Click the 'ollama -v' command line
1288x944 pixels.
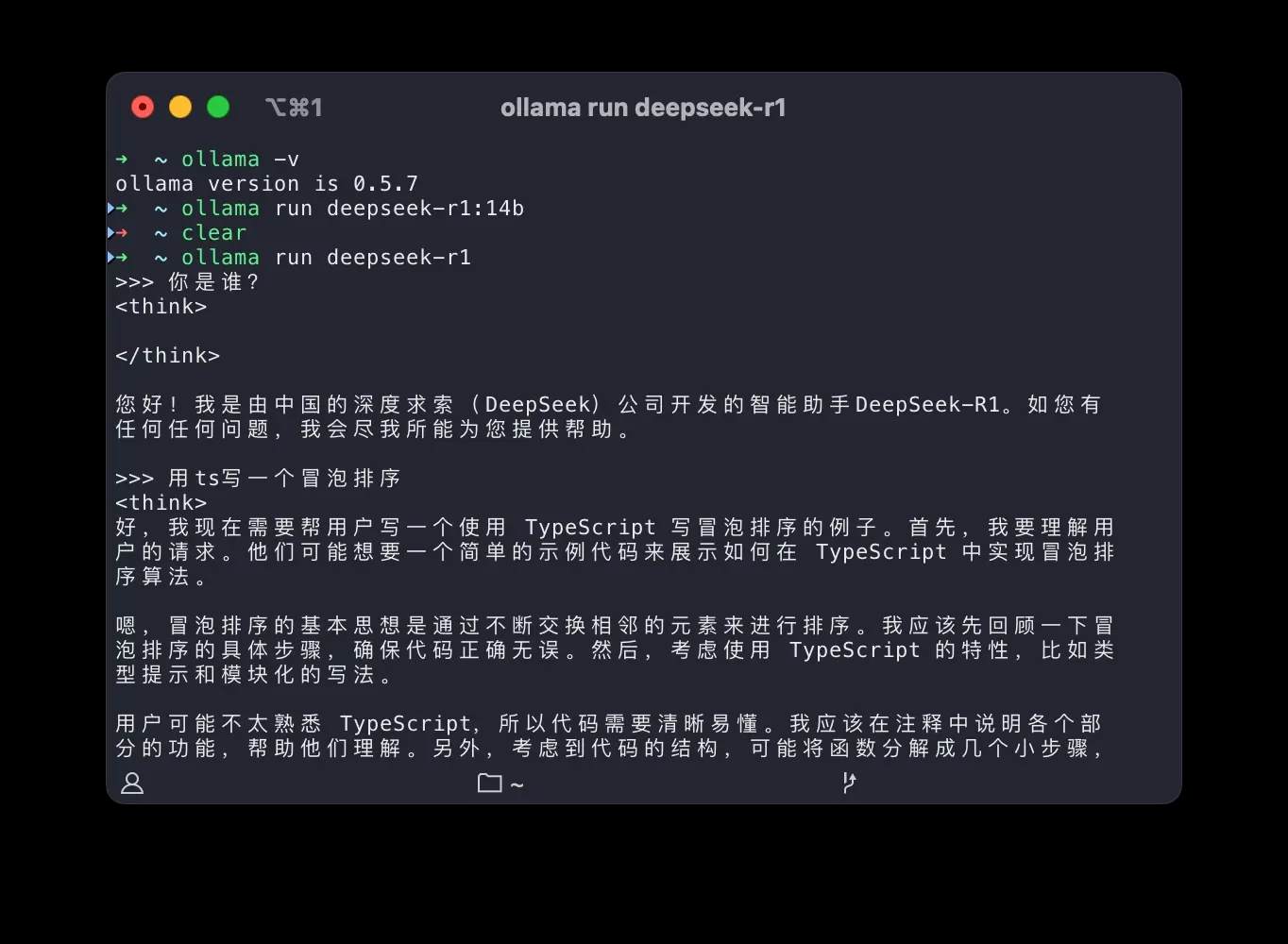click(240, 159)
